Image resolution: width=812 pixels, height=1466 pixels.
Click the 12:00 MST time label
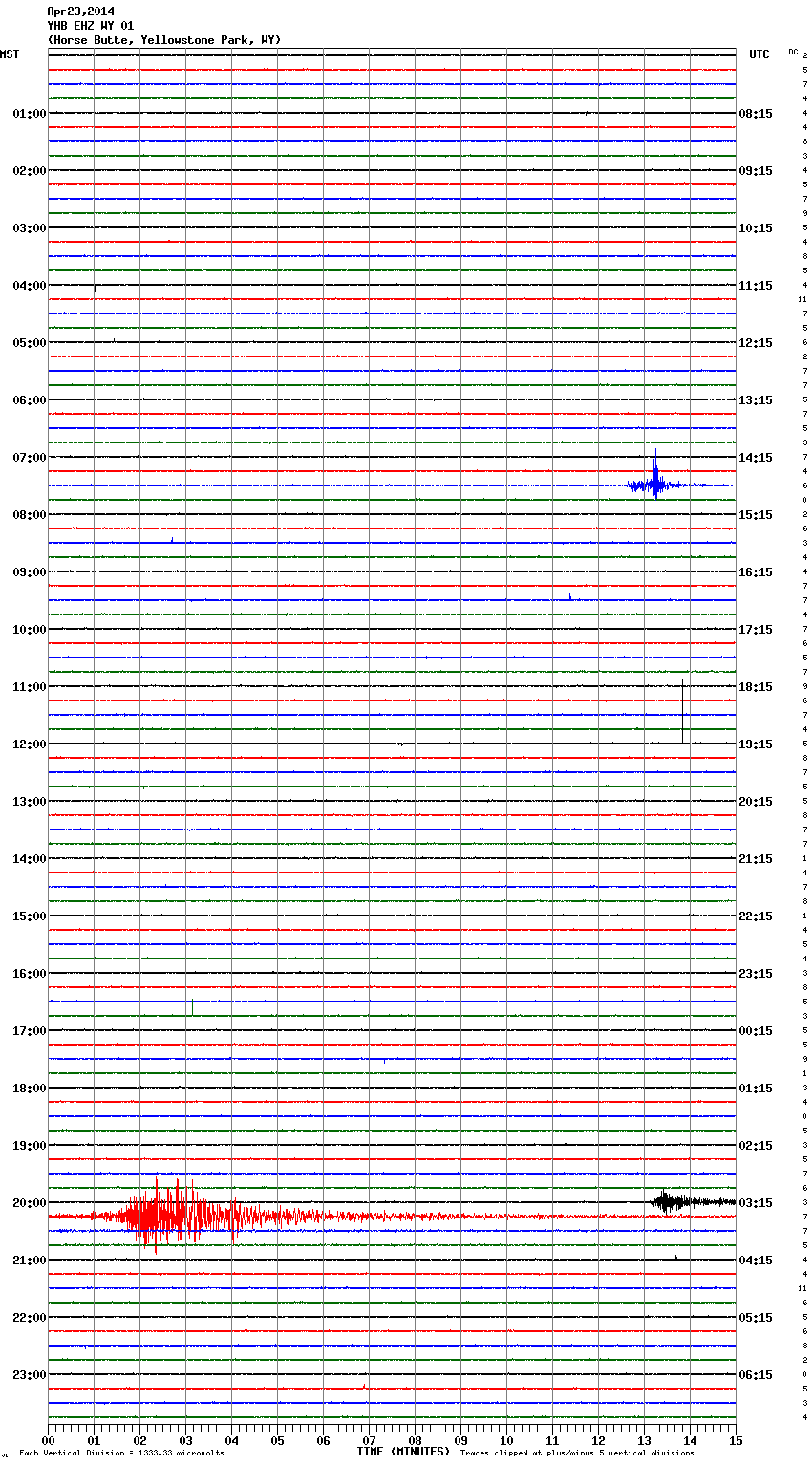[29, 744]
